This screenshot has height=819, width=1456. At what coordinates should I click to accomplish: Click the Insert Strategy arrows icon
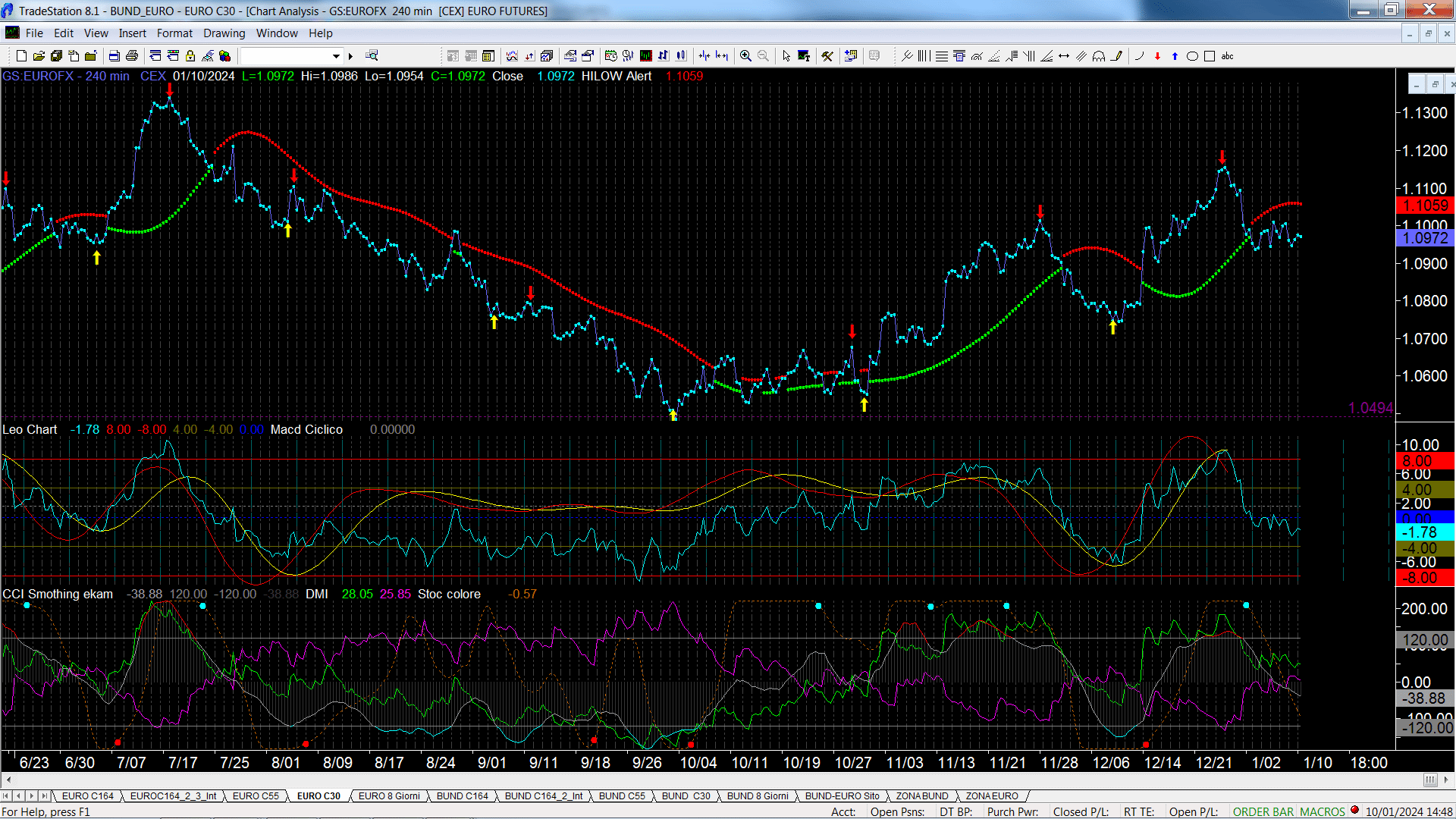point(529,56)
